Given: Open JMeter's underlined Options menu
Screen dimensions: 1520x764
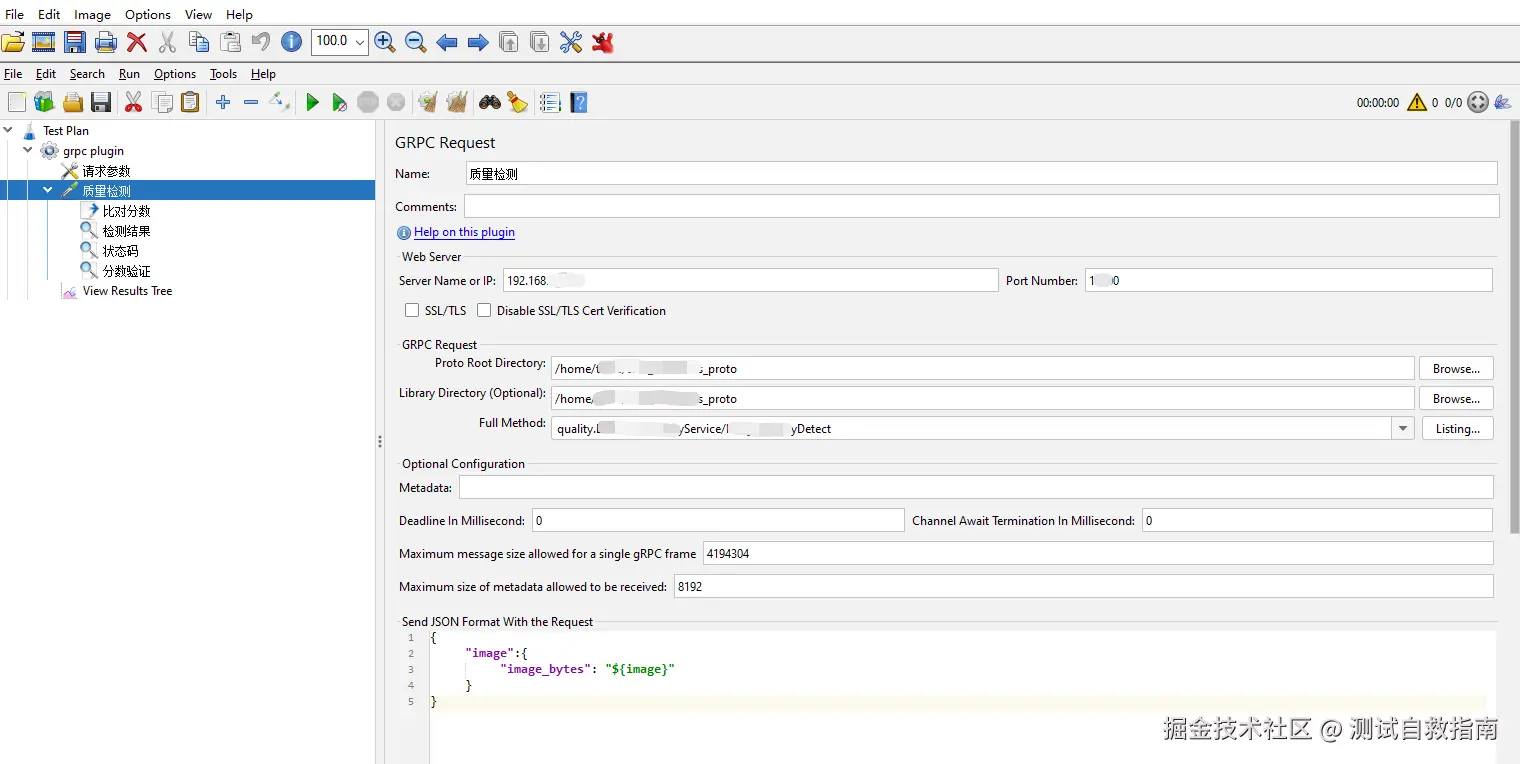Looking at the screenshot, I should [175, 74].
